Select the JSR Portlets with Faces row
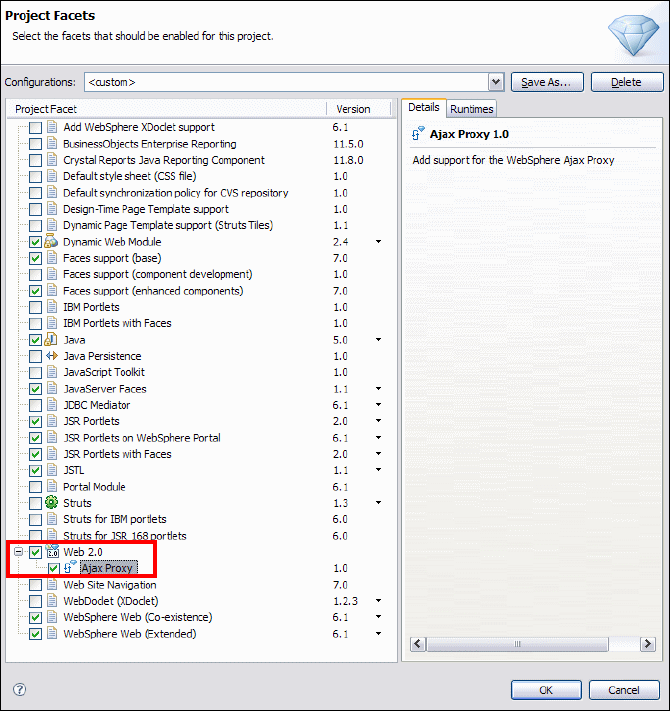The width and height of the screenshot is (670, 711). 117,454
